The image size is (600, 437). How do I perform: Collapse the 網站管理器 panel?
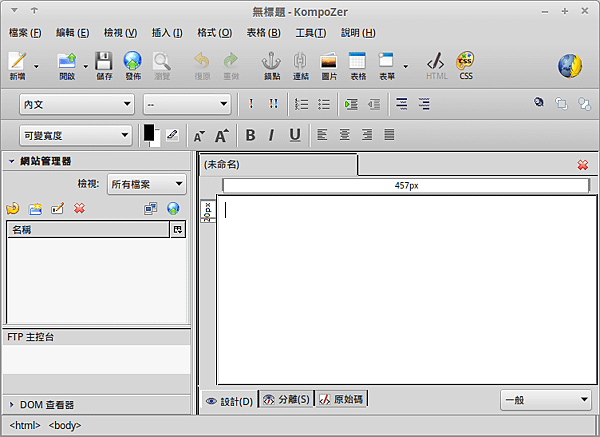point(12,161)
